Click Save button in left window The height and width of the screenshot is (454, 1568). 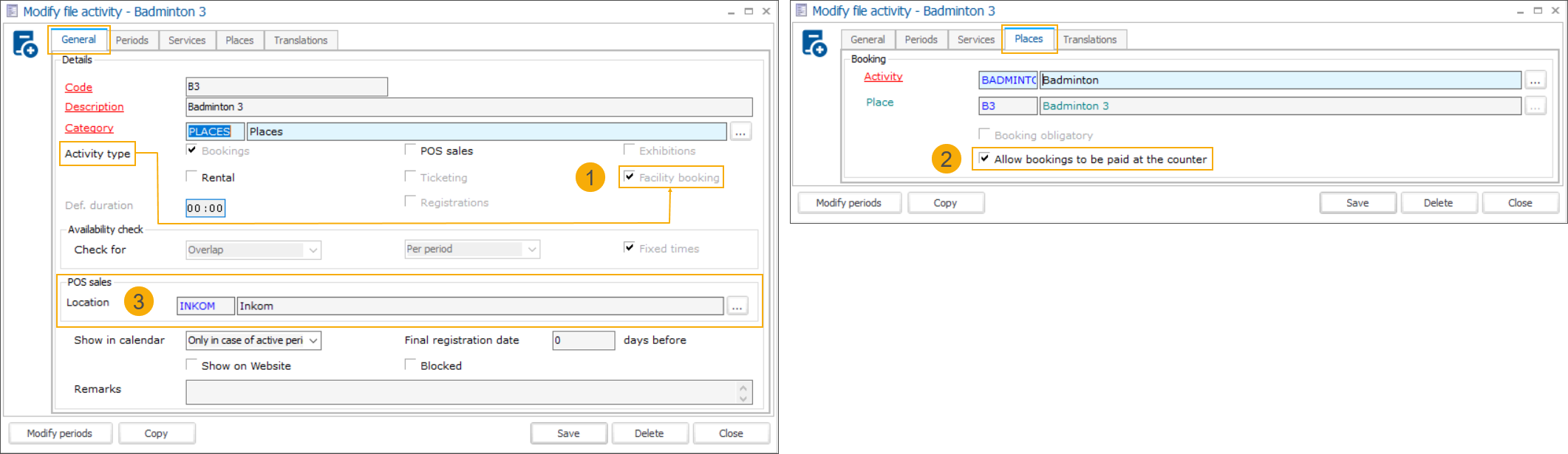point(568,433)
